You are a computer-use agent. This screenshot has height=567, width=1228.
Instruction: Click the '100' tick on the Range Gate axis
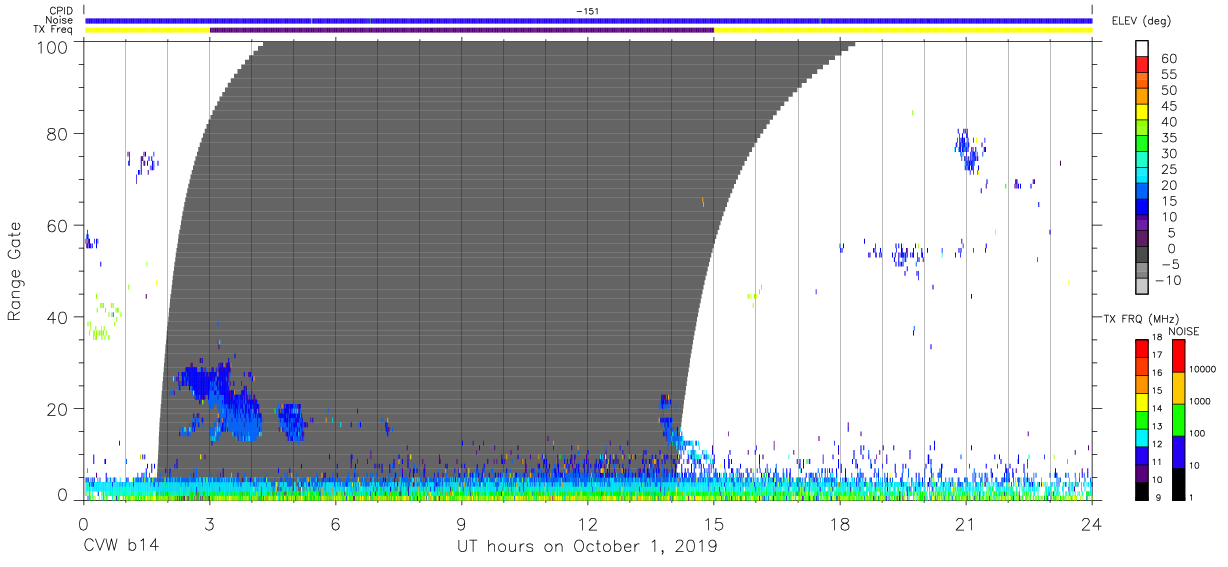54,47
